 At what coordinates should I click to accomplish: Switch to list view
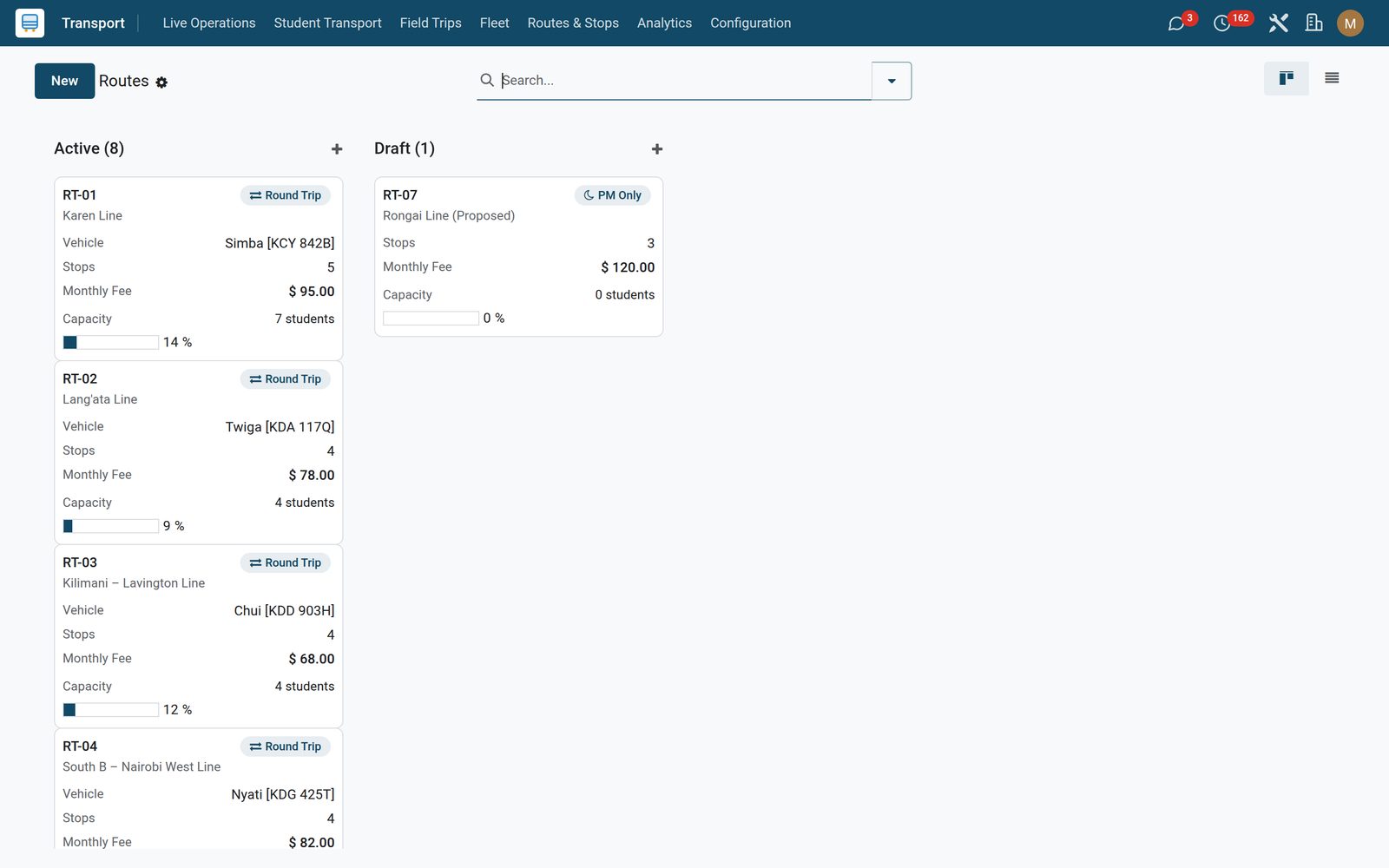(1332, 78)
